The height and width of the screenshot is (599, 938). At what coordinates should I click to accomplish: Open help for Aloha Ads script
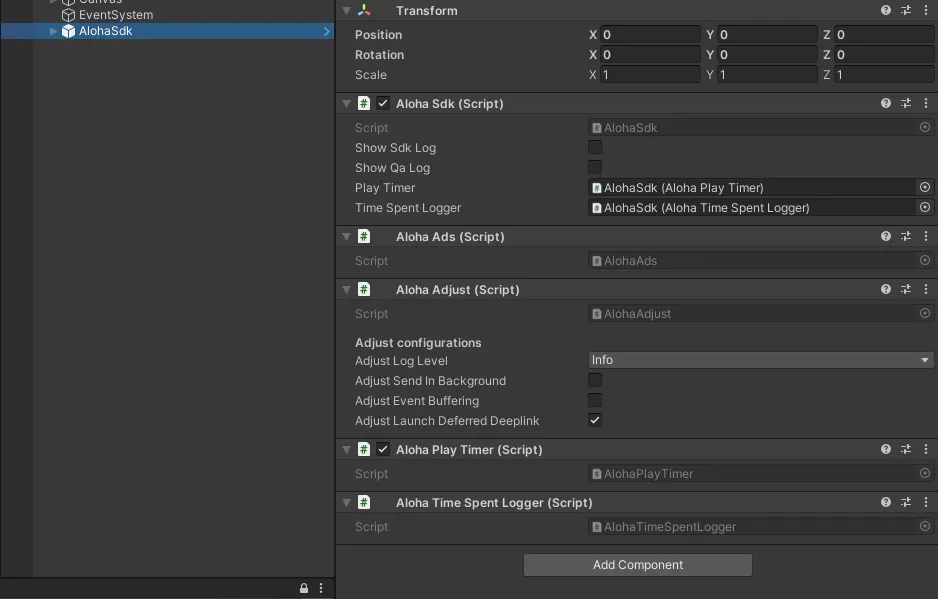pyautogui.click(x=885, y=236)
